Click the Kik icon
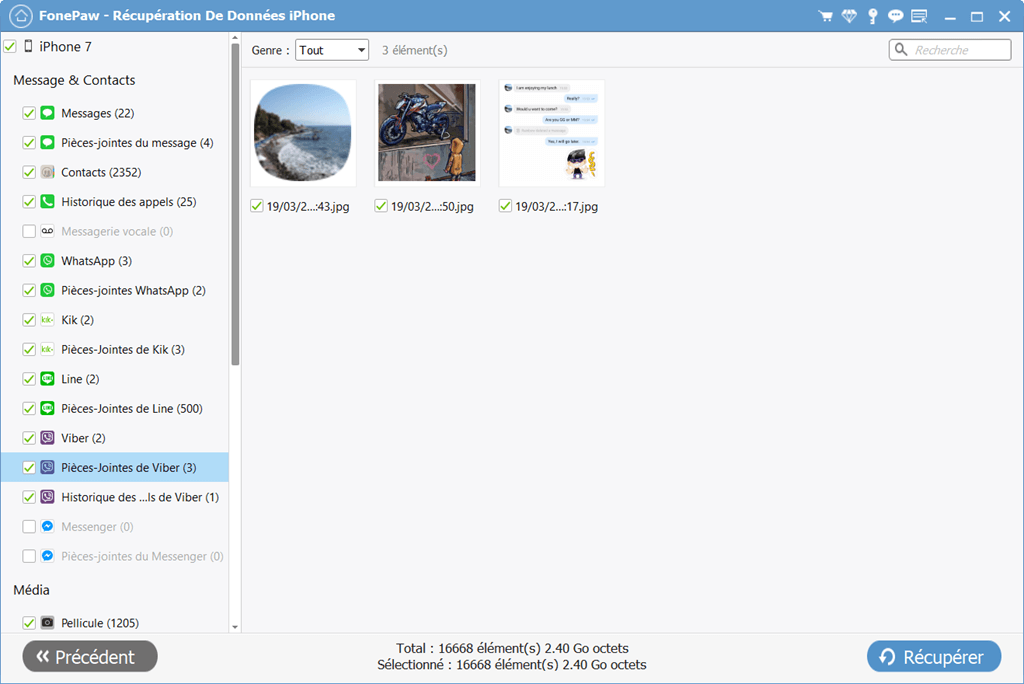1024x684 pixels. 47,319
